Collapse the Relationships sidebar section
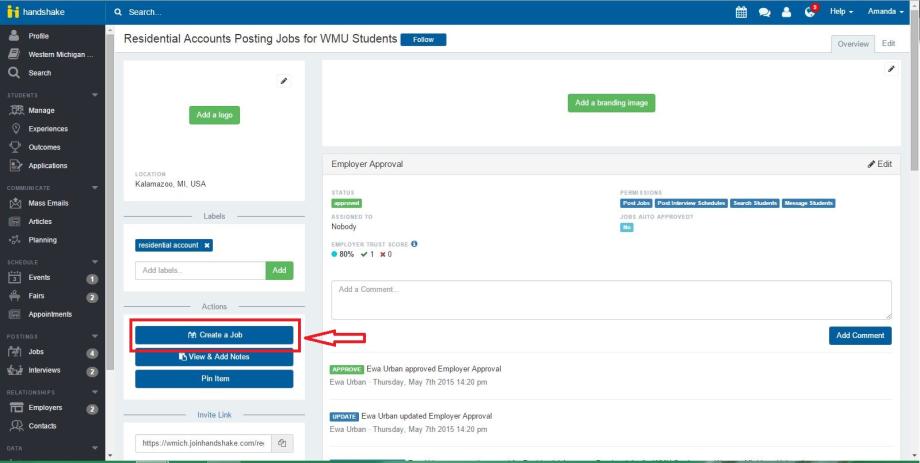 [x=95, y=392]
